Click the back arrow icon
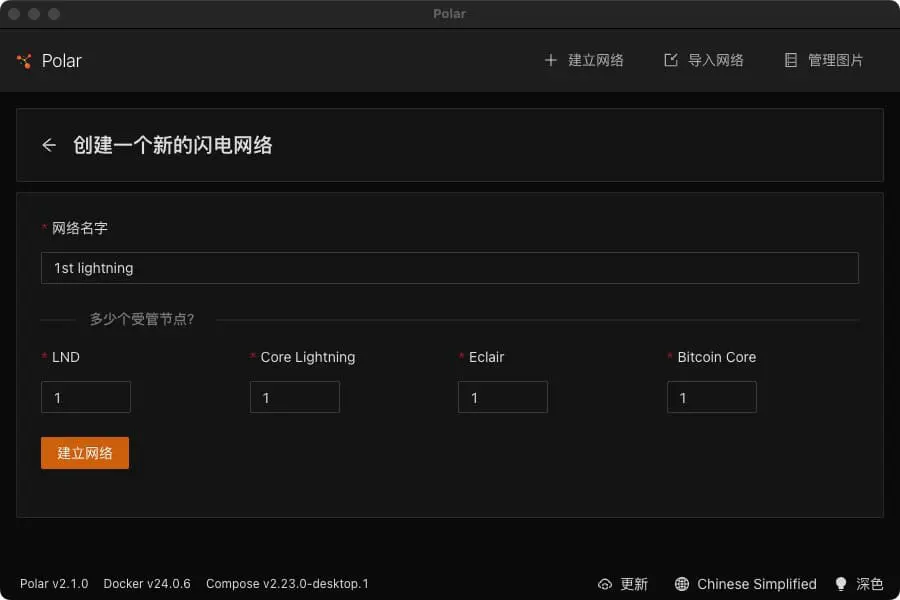900x600 pixels. 49,145
